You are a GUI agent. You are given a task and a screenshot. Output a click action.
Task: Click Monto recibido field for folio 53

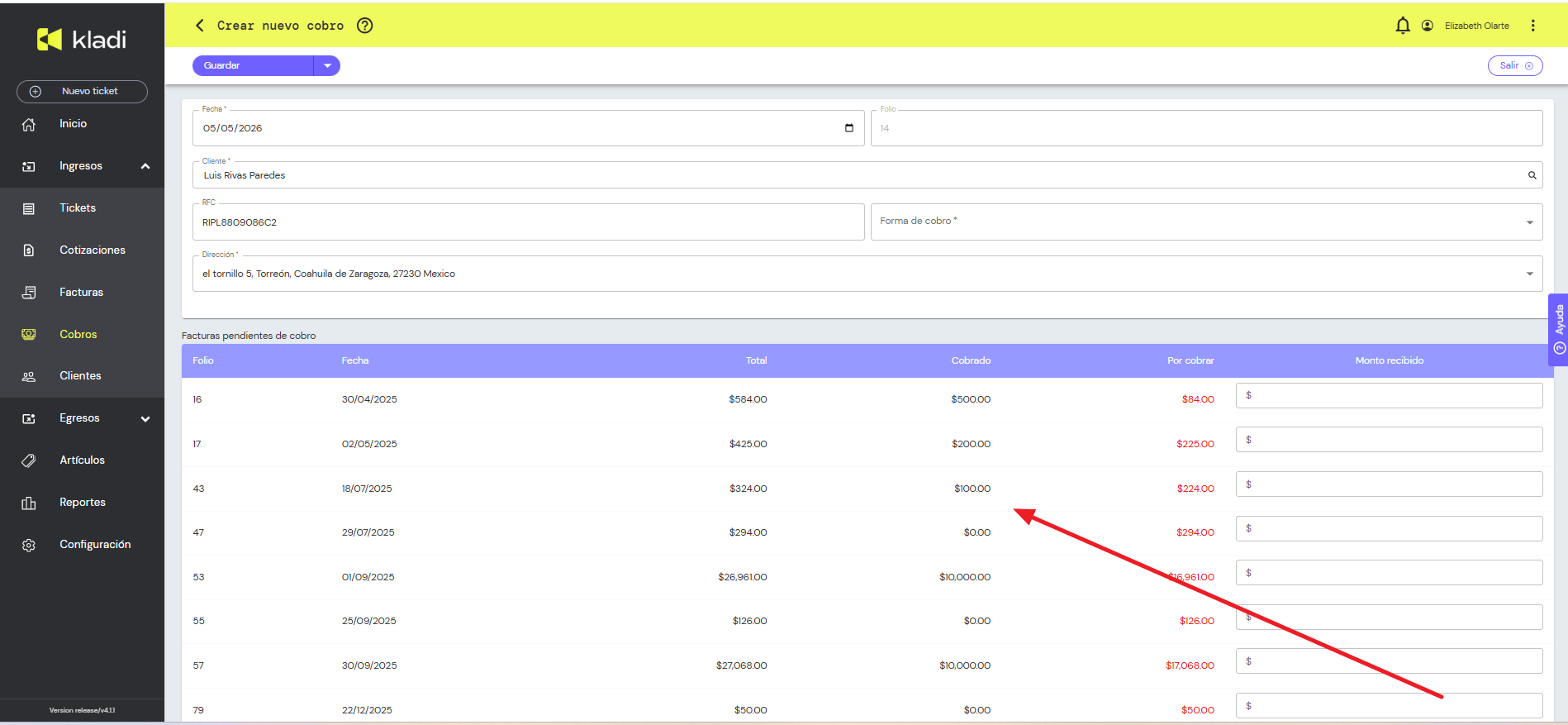coord(1389,573)
